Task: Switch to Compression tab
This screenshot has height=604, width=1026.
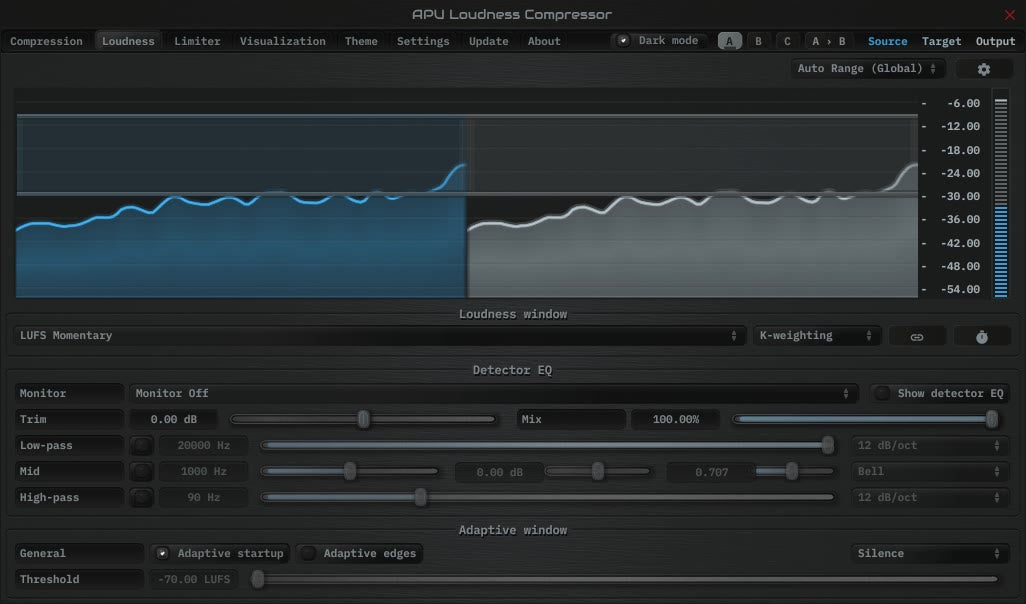Action: coord(46,41)
